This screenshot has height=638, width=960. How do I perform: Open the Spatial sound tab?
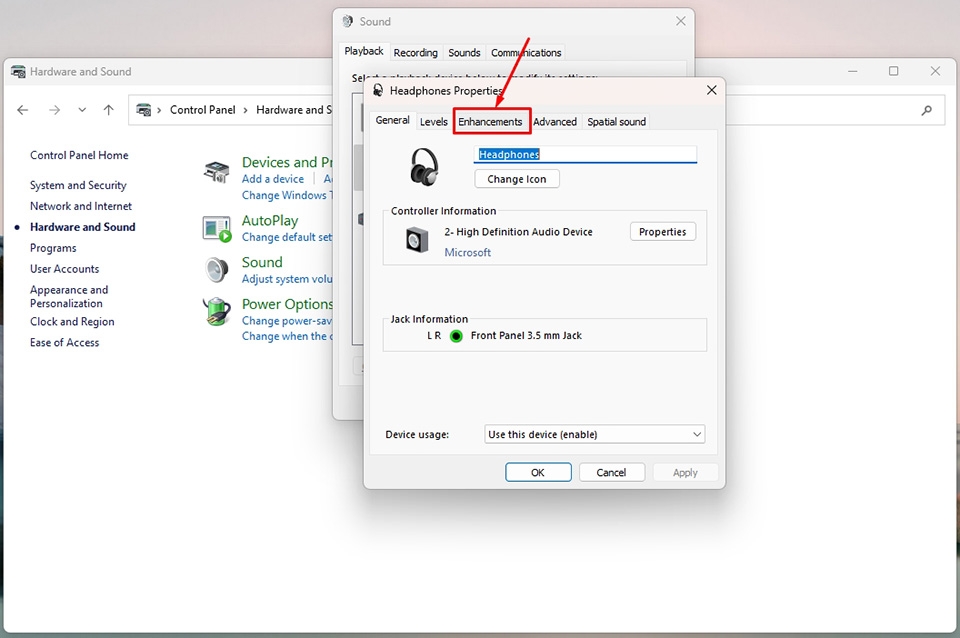[x=616, y=121]
